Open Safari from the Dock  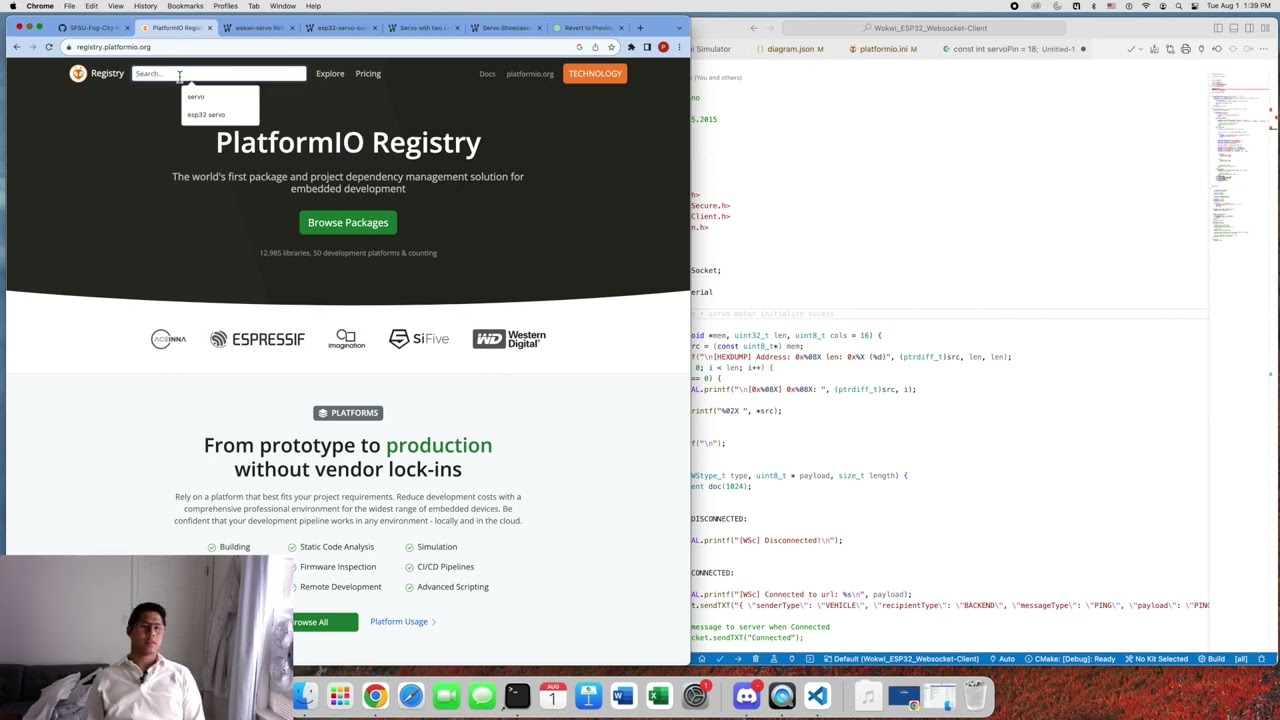coord(411,696)
